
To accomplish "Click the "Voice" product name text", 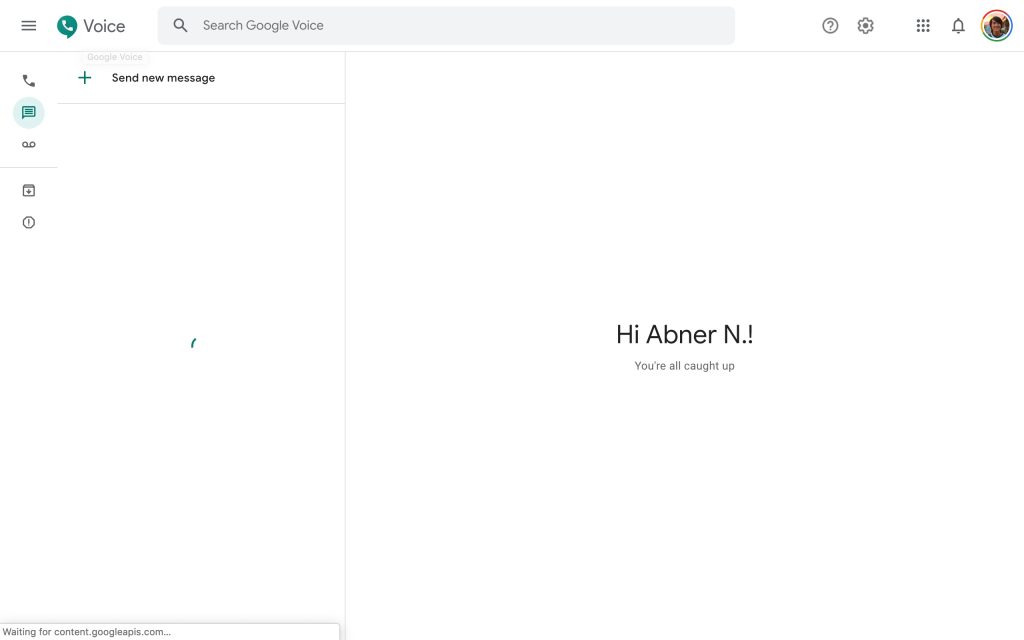I will tap(104, 26).
